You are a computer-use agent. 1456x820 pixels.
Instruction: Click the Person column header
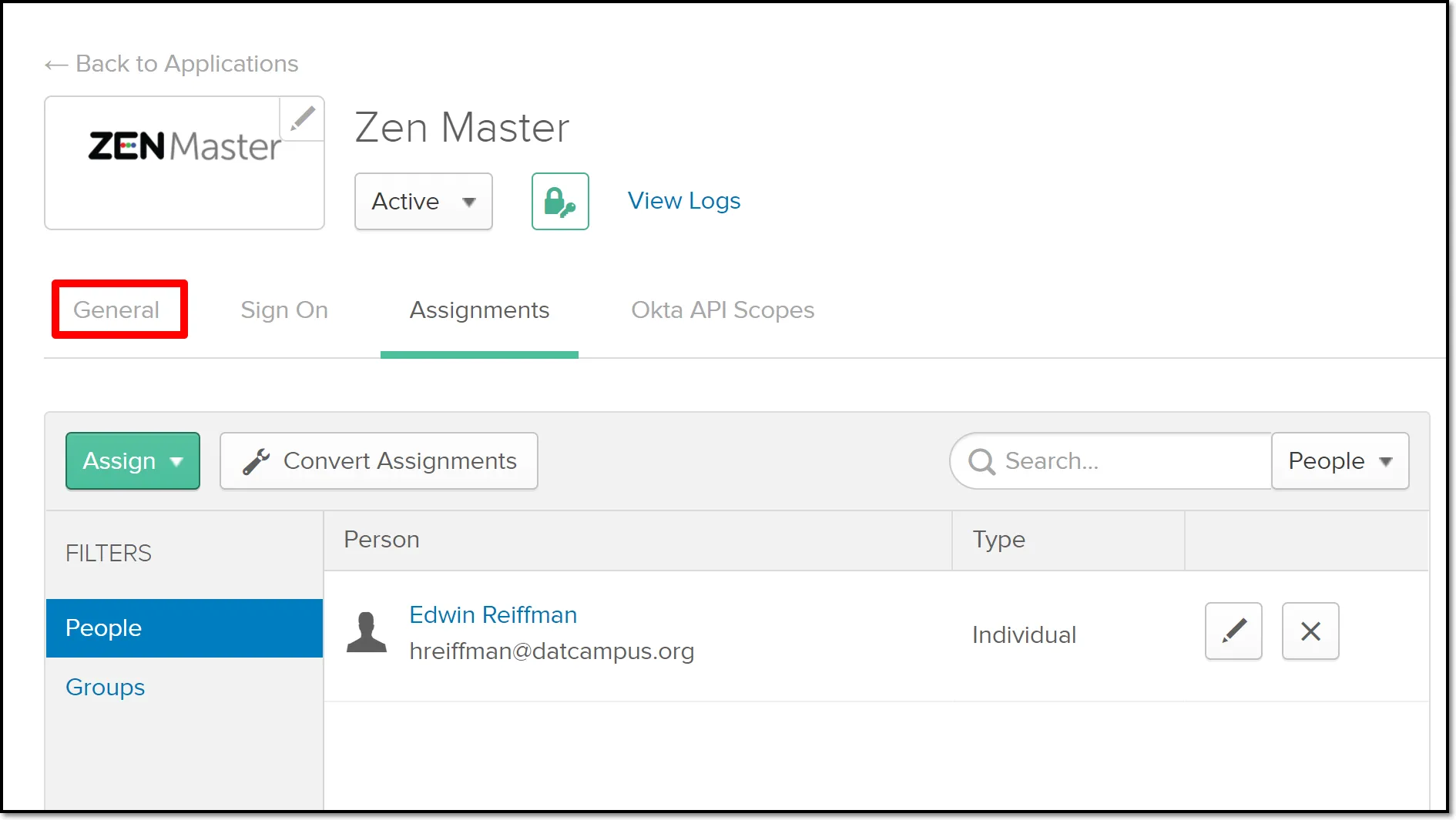[x=381, y=539]
